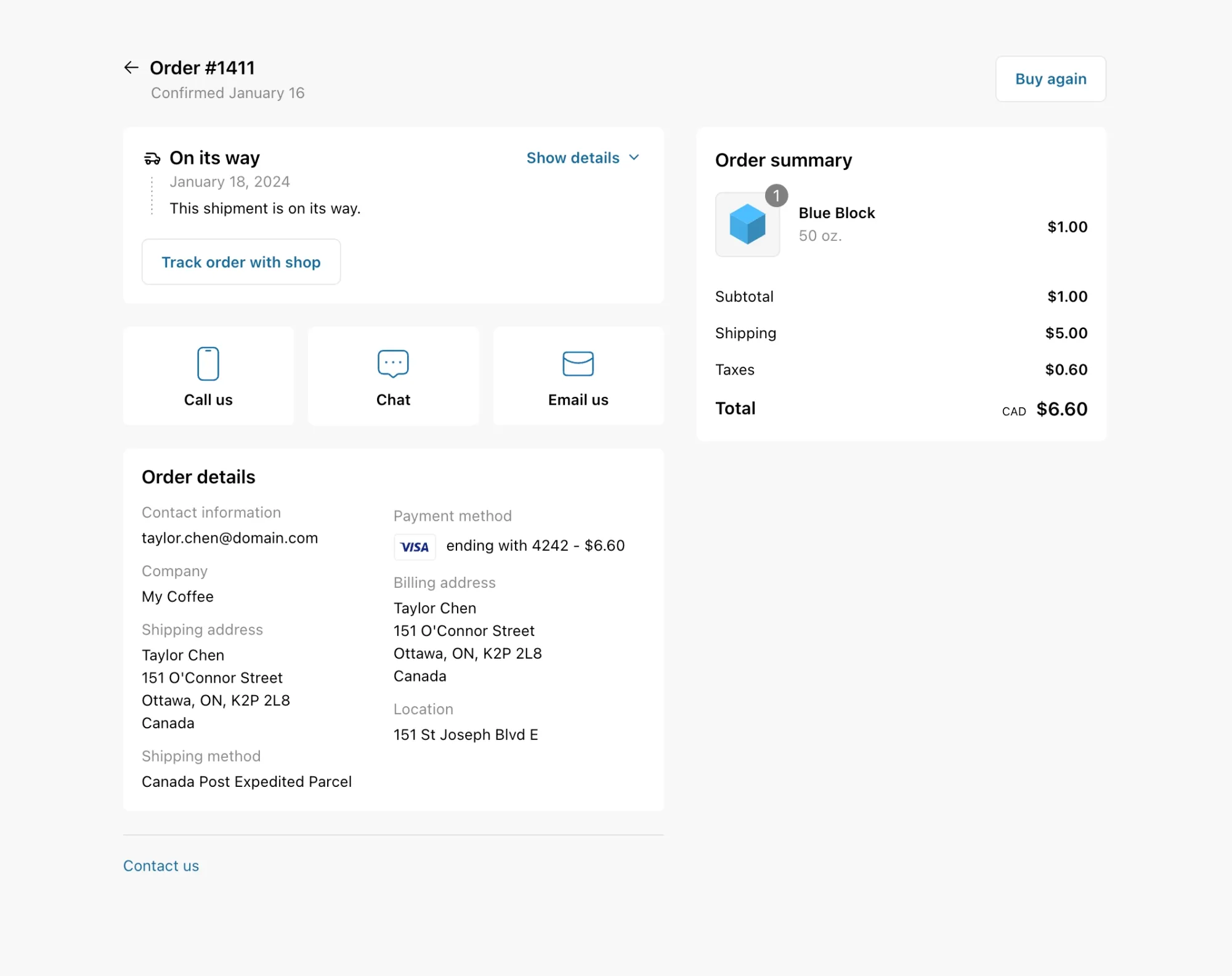Collapse the shipment details chevron
Screen dimensions: 1232x976
click(x=634, y=158)
